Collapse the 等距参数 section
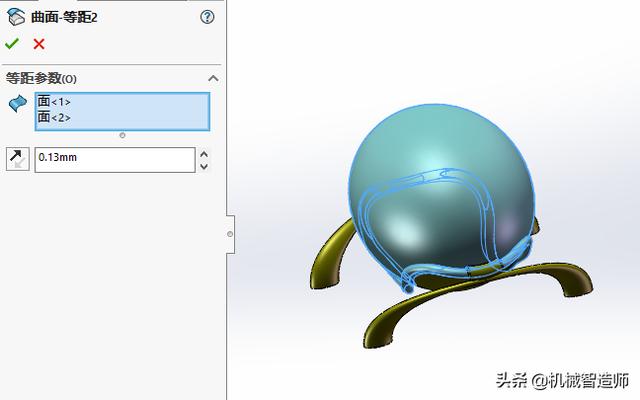This screenshot has width=640, height=400. 212,78
